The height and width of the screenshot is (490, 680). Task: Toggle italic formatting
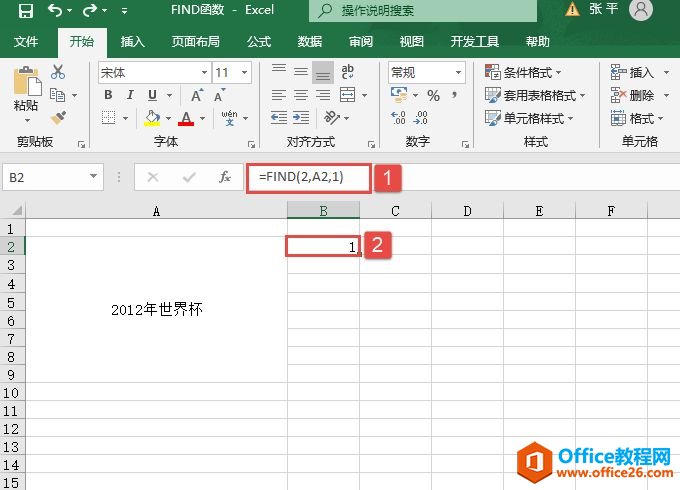tap(130, 95)
